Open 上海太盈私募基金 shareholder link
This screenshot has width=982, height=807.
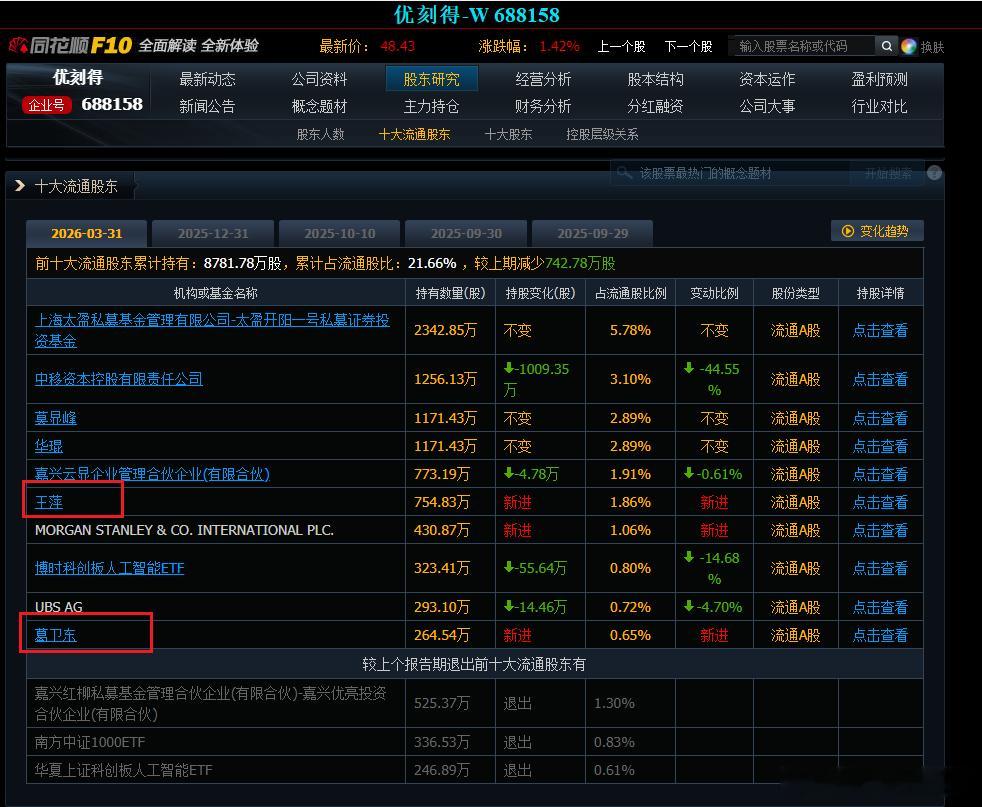[x=212, y=331]
